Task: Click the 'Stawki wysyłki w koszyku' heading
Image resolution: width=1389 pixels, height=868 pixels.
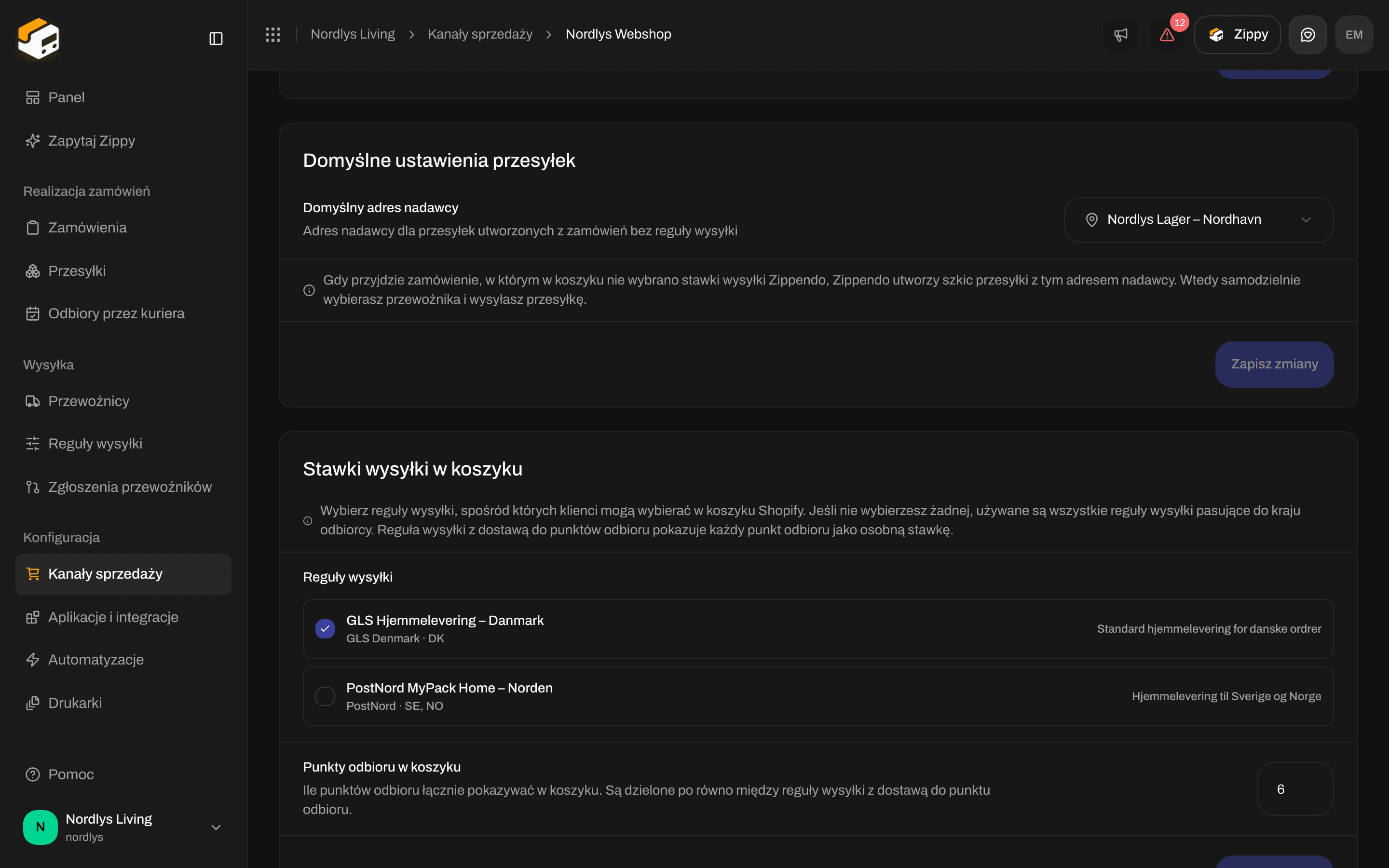Action: click(x=413, y=469)
